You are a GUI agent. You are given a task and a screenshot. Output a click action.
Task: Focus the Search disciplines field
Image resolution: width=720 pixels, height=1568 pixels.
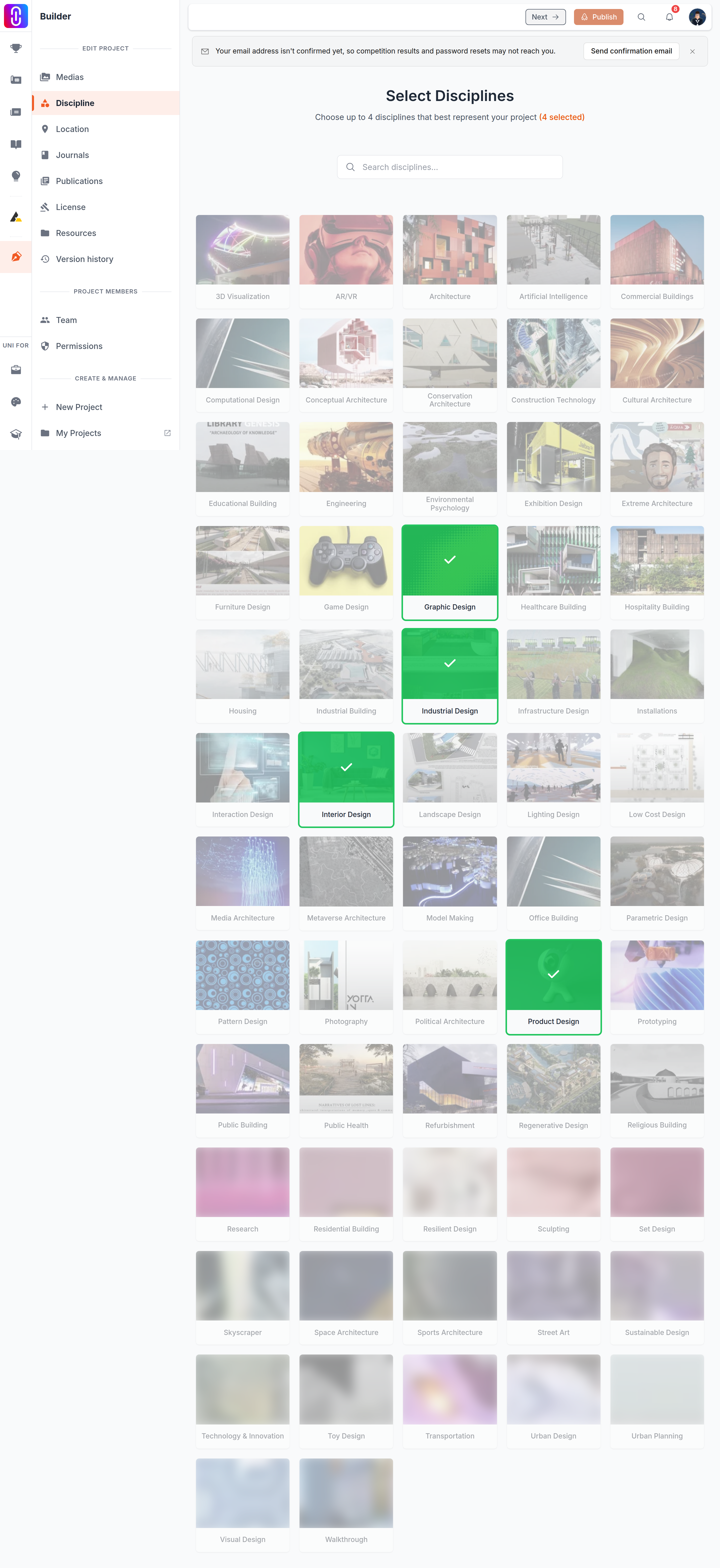[450, 167]
